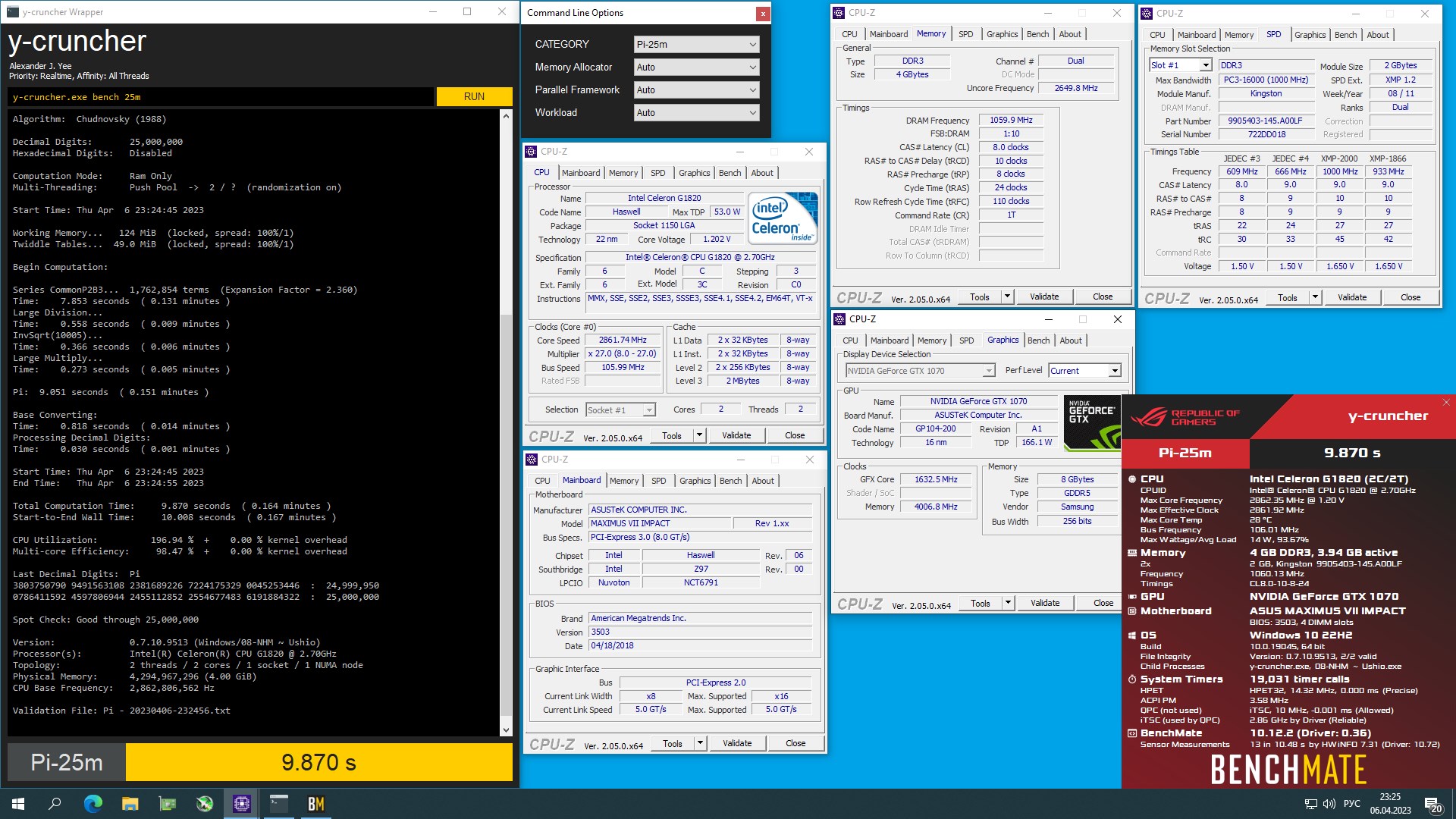The image size is (1456, 819).
Task: Click the CPU-Z Memory window title icon
Action: click(839, 12)
